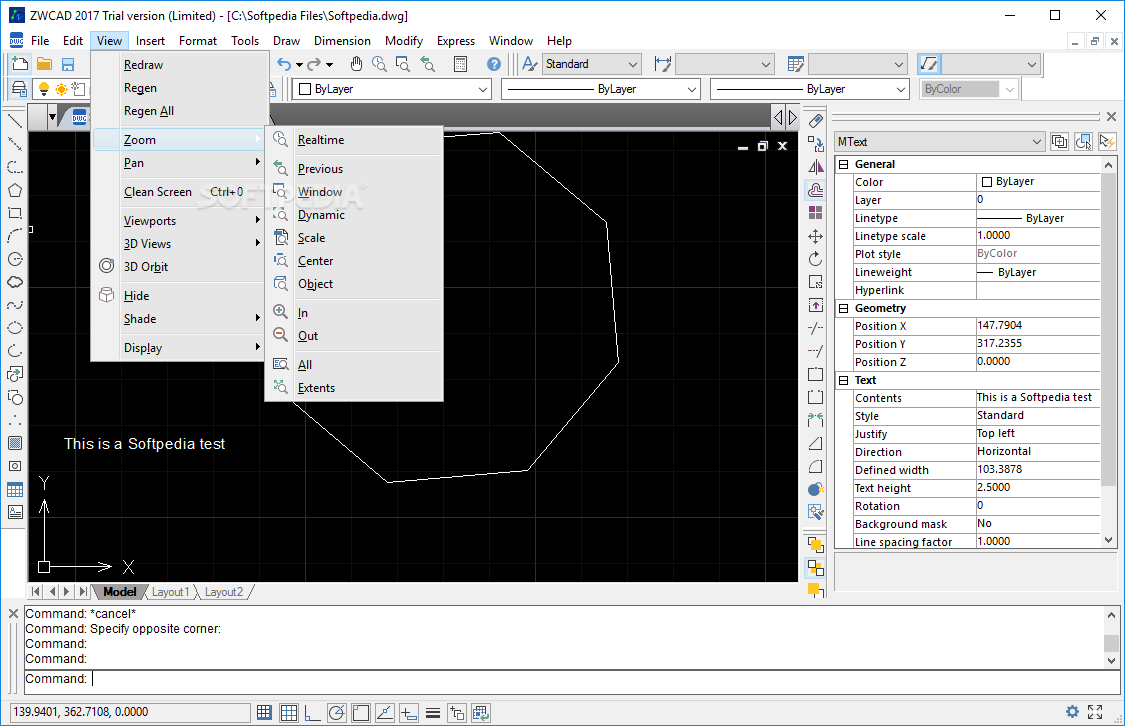Switch to Layout2 tab
Image resolution: width=1125 pixels, height=726 pixels.
[224, 592]
